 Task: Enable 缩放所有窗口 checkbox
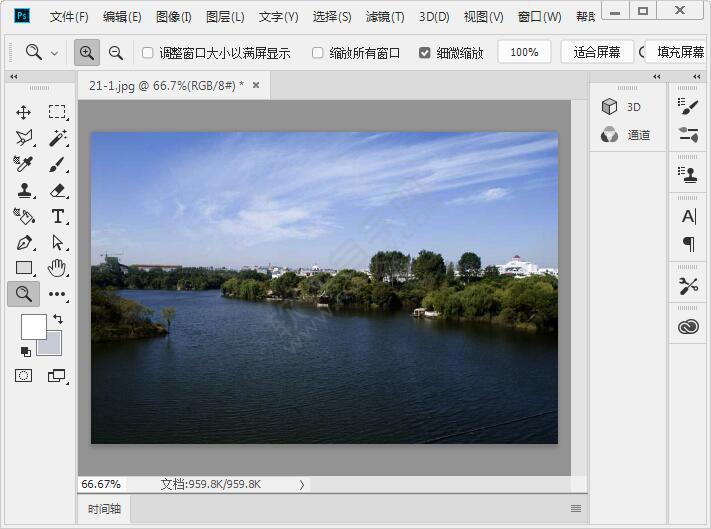(x=317, y=53)
